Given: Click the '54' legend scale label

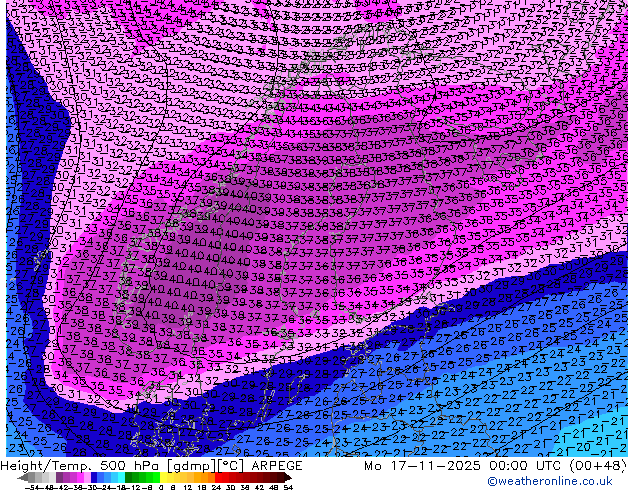Looking at the screenshot, I should [x=288, y=488].
